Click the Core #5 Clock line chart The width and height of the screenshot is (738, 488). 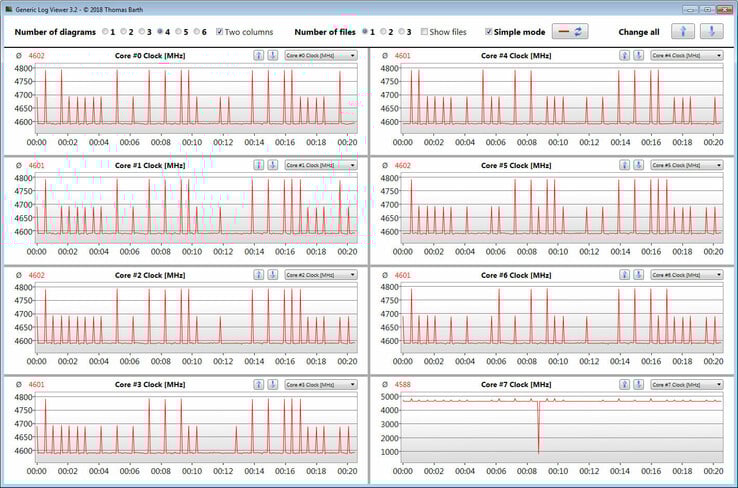pyautogui.click(x=562, y=208)
